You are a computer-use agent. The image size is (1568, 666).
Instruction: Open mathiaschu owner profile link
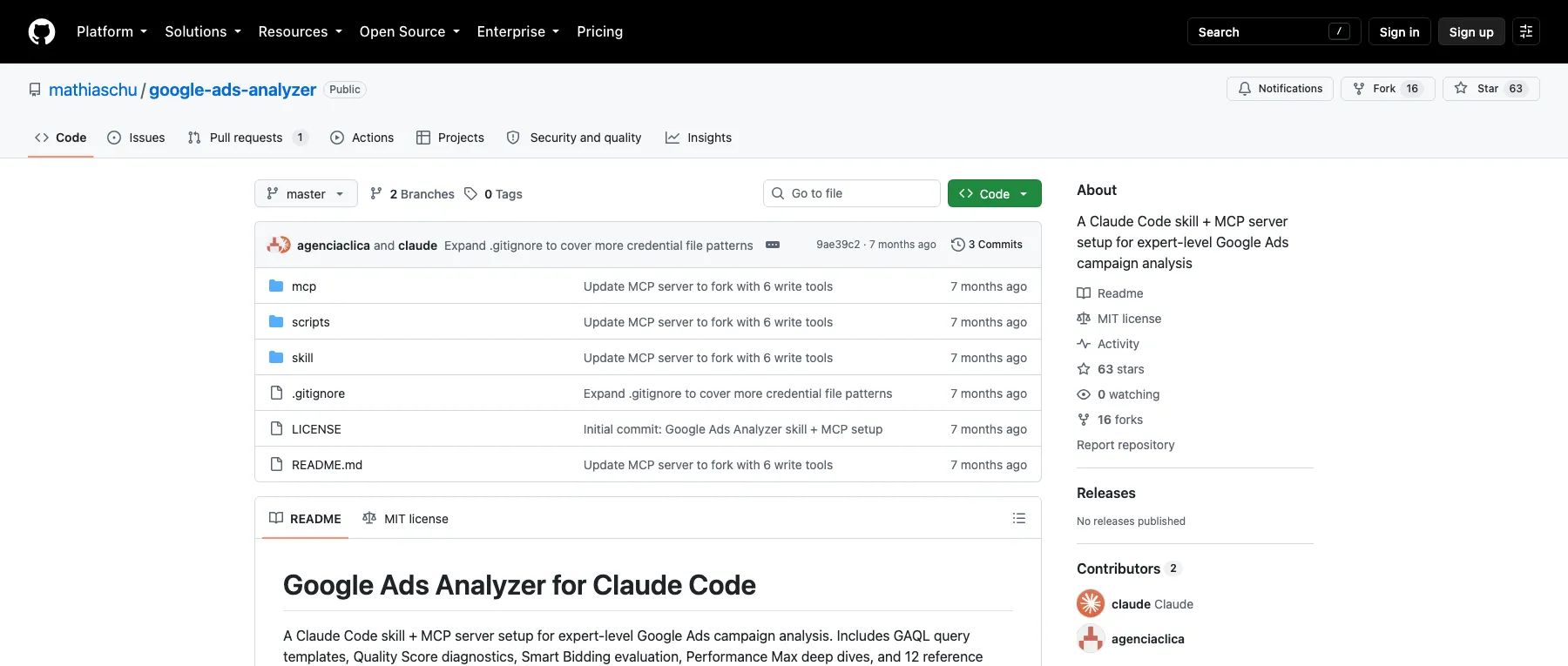point(93,90)
